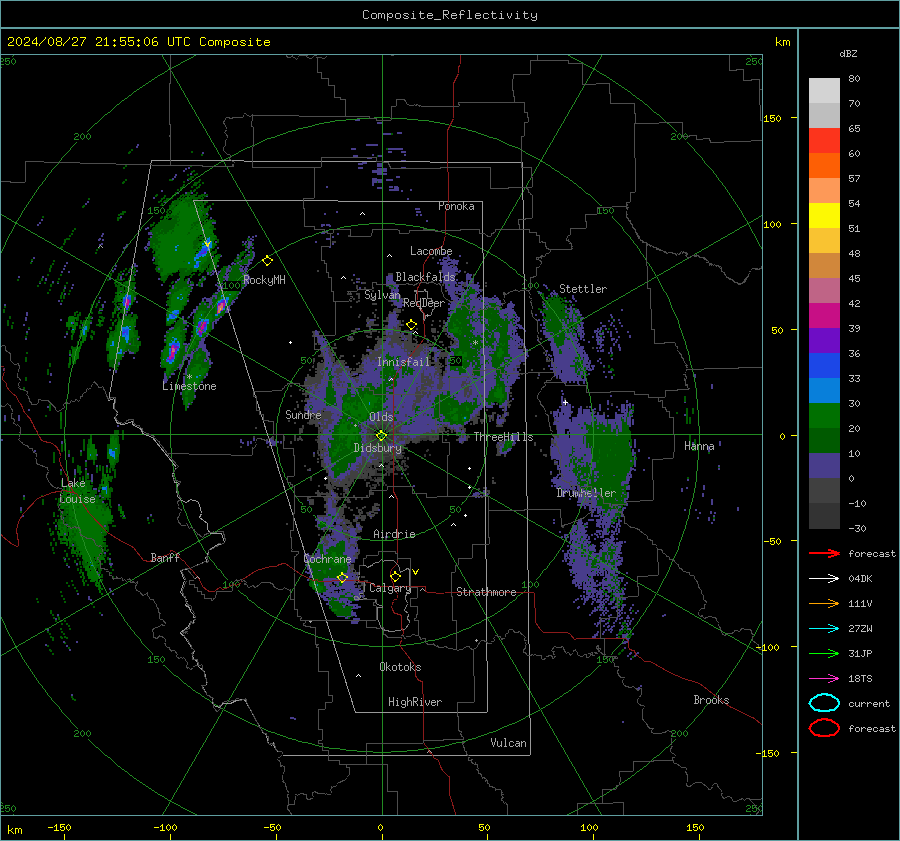Click the Drumheller city label
This screenshot has width=900, height=841.
(586, 493)
